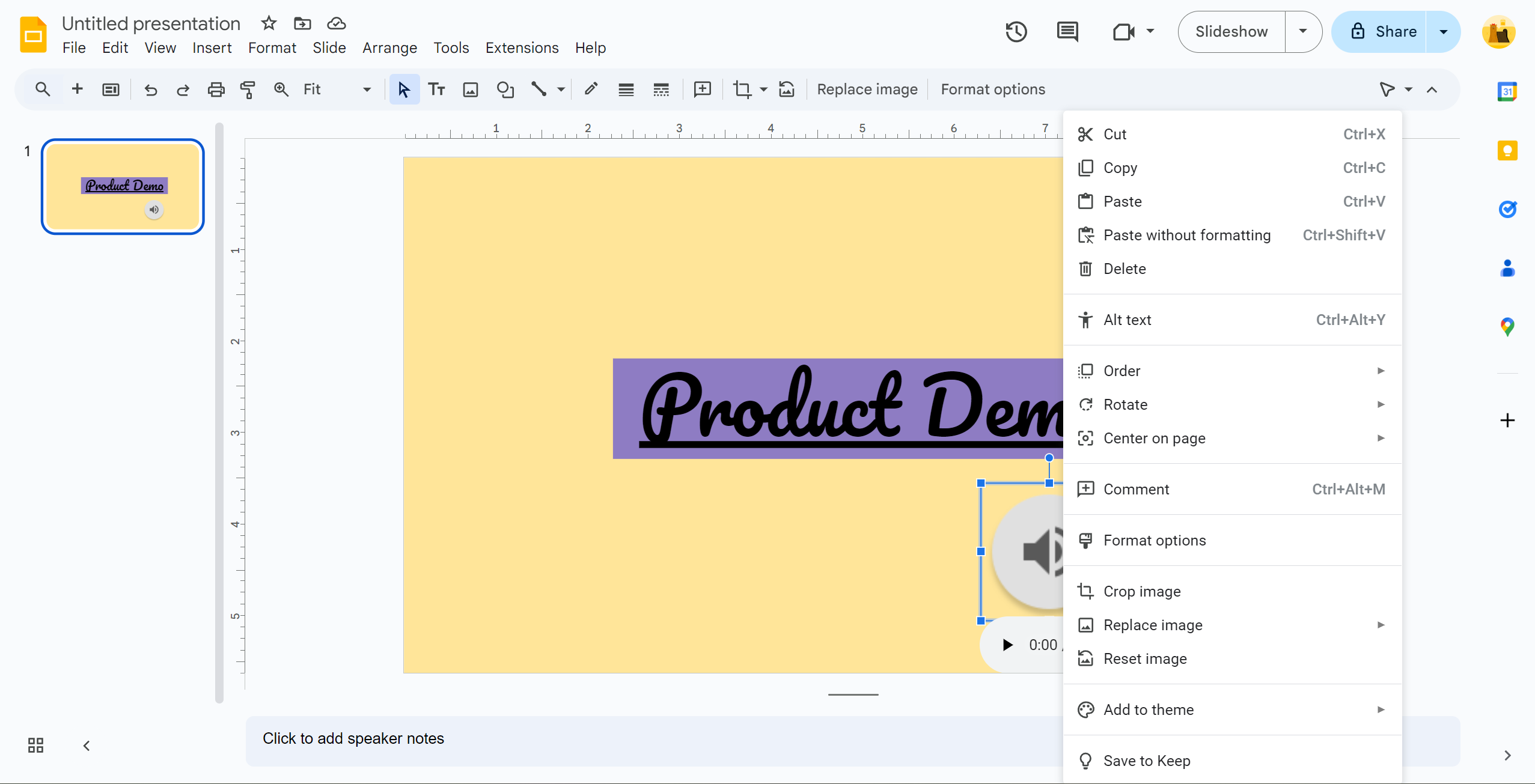Click the zoom tool icon
Image resolution: width=1535 pixels, height=784 pixels.
tap(281, 90)
